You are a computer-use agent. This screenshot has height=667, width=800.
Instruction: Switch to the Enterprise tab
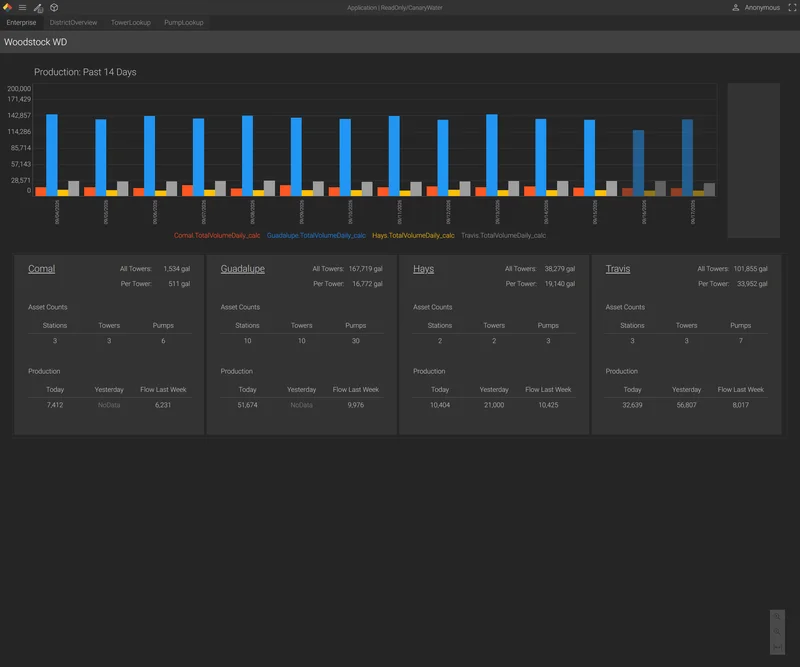pos(21,22)
